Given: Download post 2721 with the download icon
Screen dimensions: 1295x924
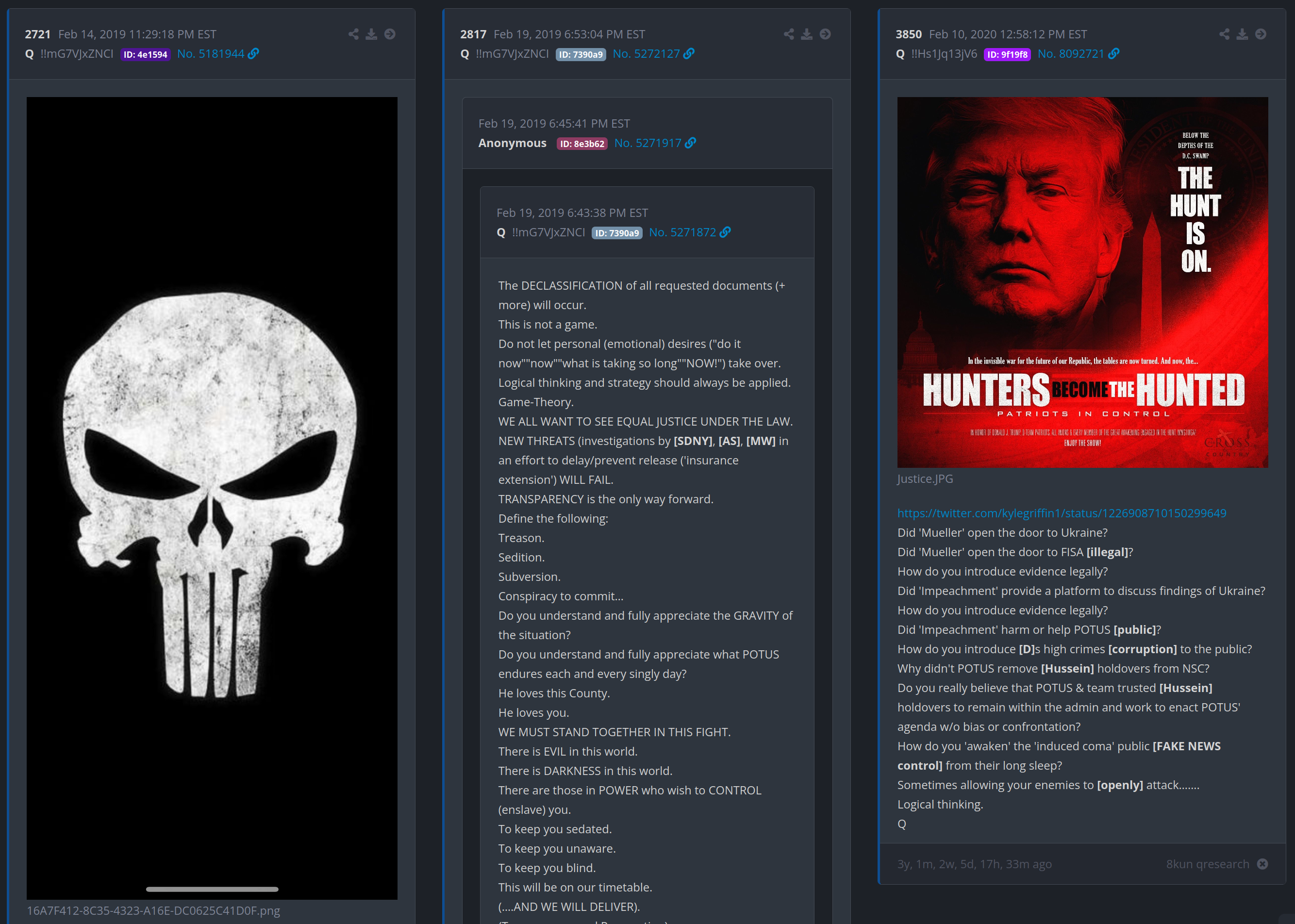Looking at the screenshot, I should [371, 34].
